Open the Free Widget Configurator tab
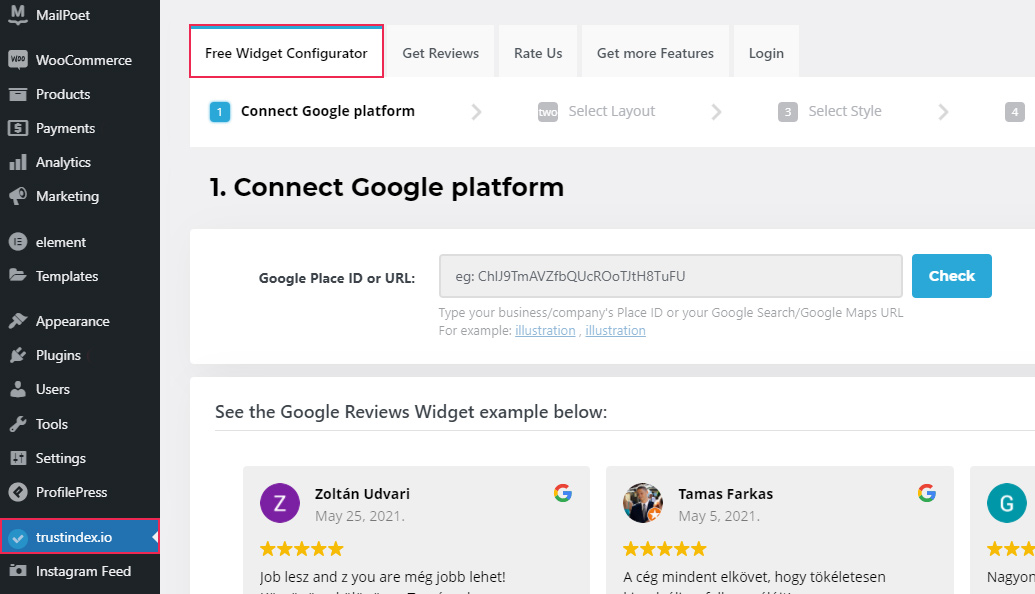 286,52
